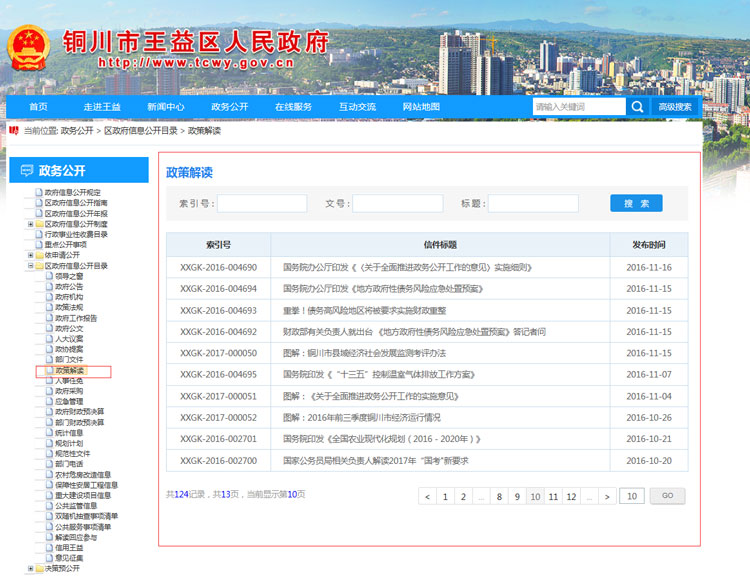Click the folder icon beside 依申请公开
750x588 pixels.
tap(39, 255)
